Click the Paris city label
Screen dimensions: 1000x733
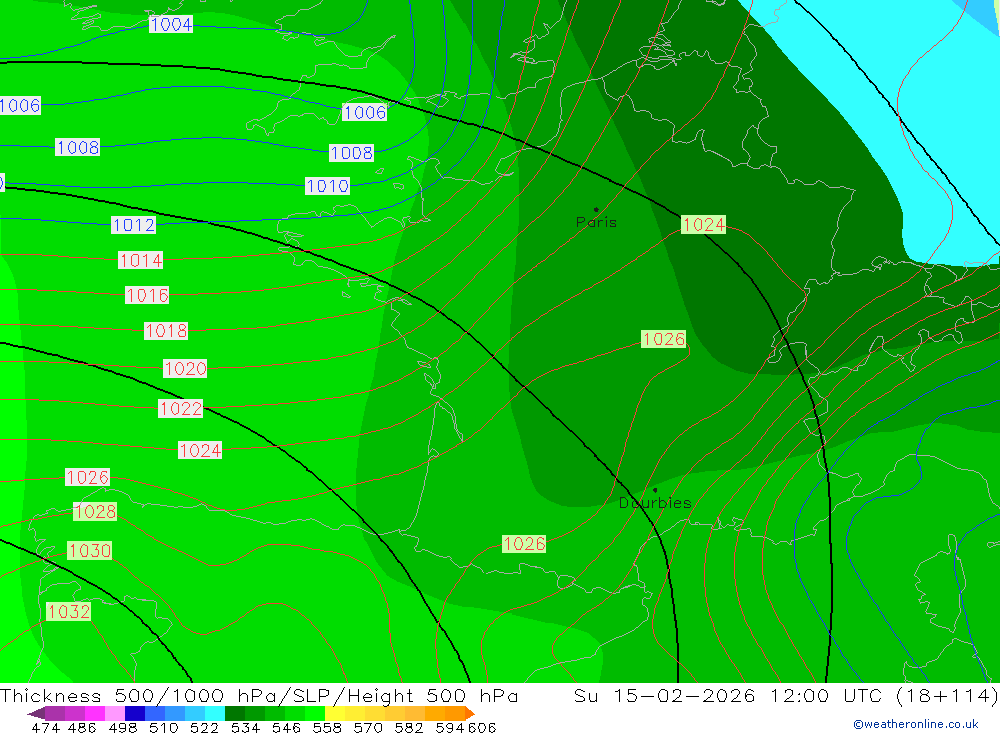pos(596,222)
